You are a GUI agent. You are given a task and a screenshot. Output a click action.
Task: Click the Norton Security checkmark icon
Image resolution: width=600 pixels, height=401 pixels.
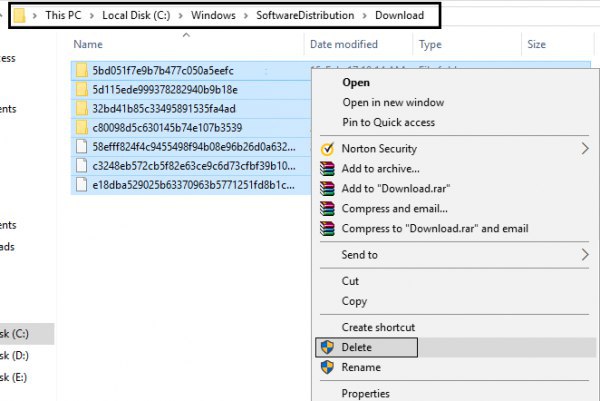pos(326,149)
